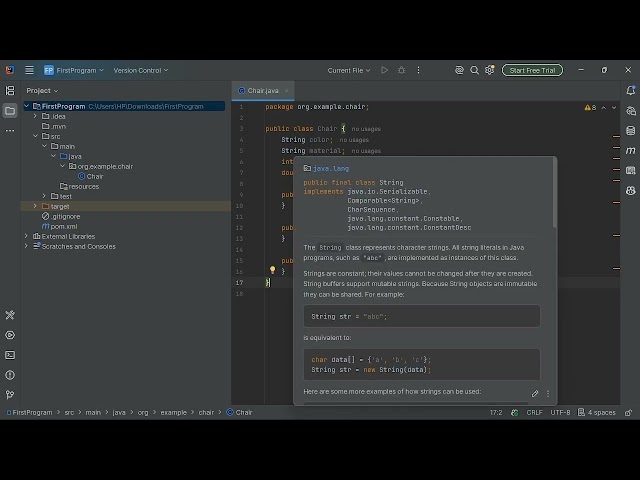Open the java.lang package link
640x480 pixels.
coord(331,168)
